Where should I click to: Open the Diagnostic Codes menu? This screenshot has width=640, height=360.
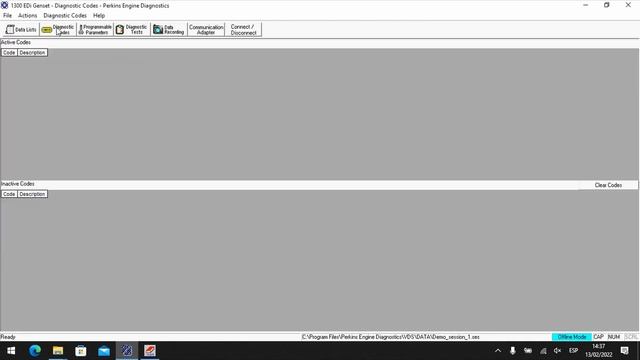65,16
